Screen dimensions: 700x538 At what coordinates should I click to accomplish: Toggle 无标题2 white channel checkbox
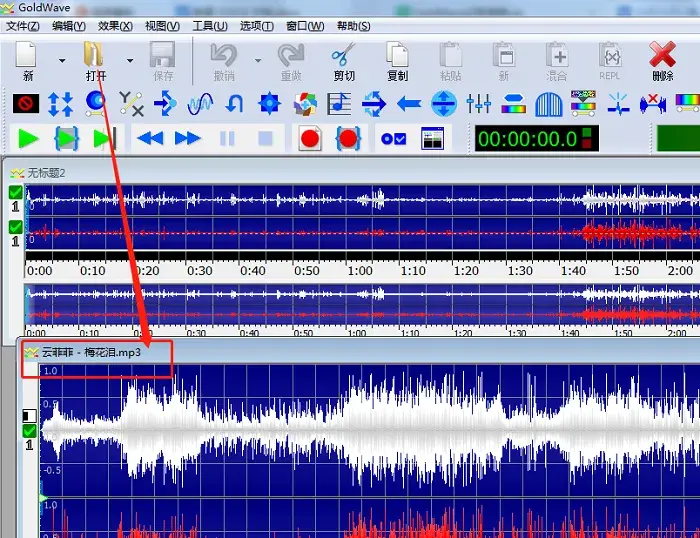tap(16, 192)
